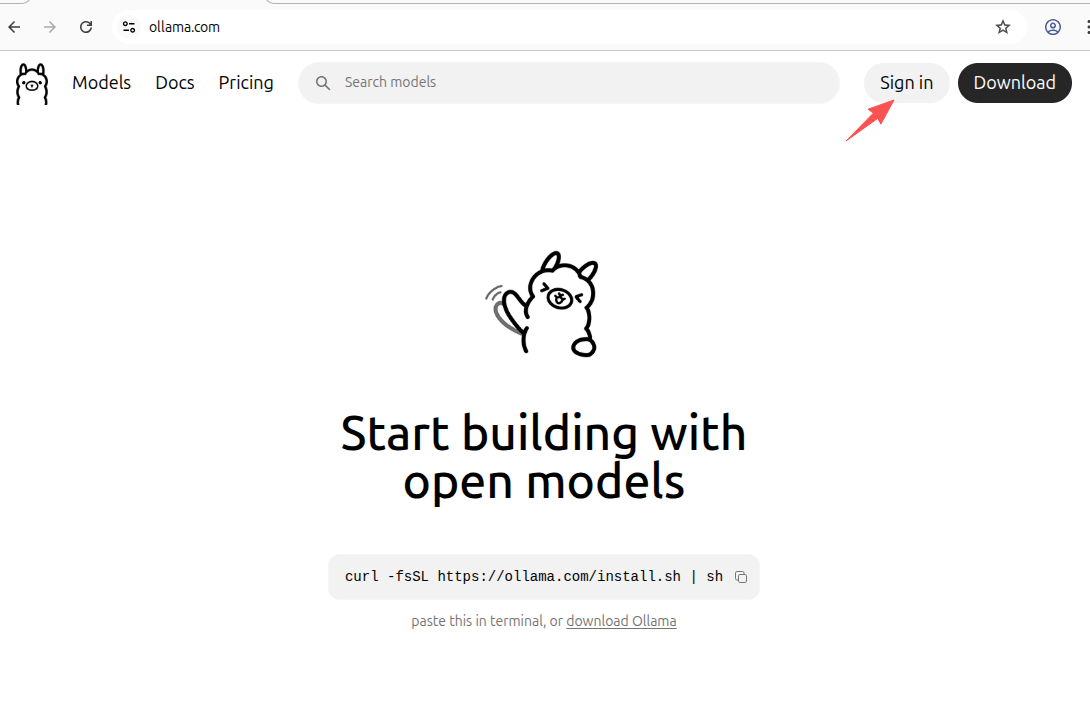
Task: Click the Download button
Action: tap(1014, 83)
